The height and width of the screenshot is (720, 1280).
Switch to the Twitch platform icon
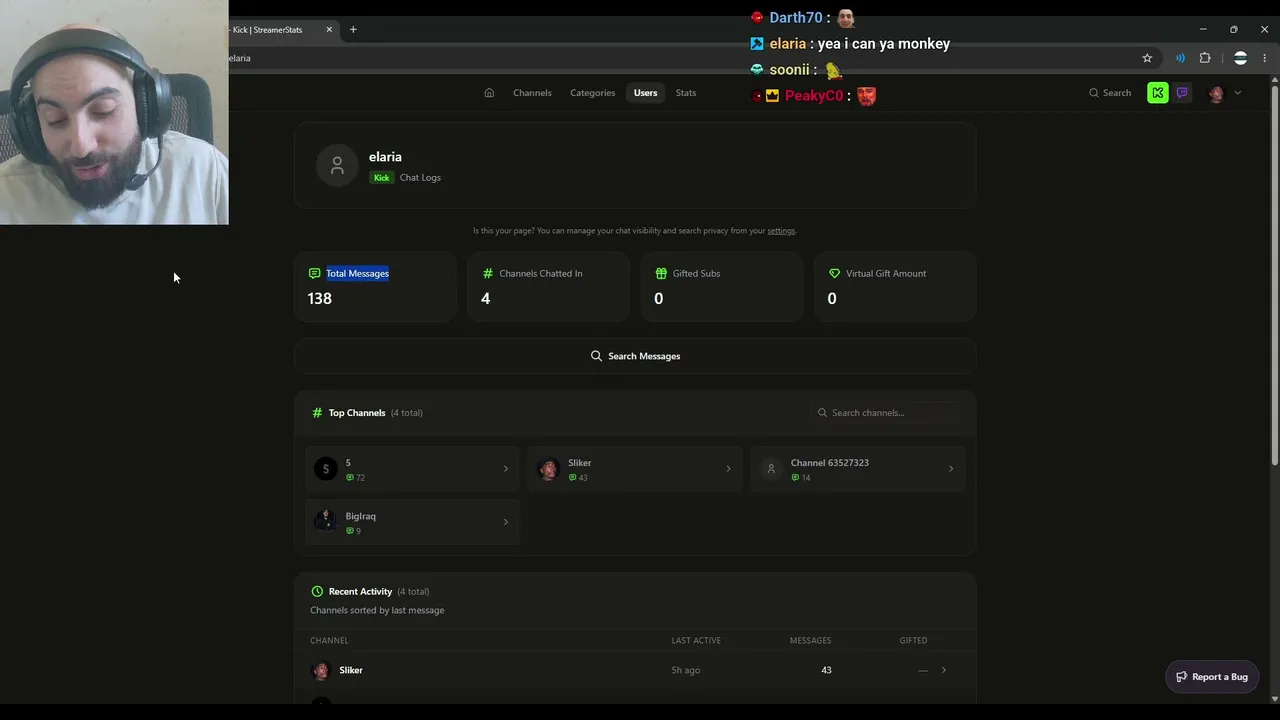click(1182, 93)
